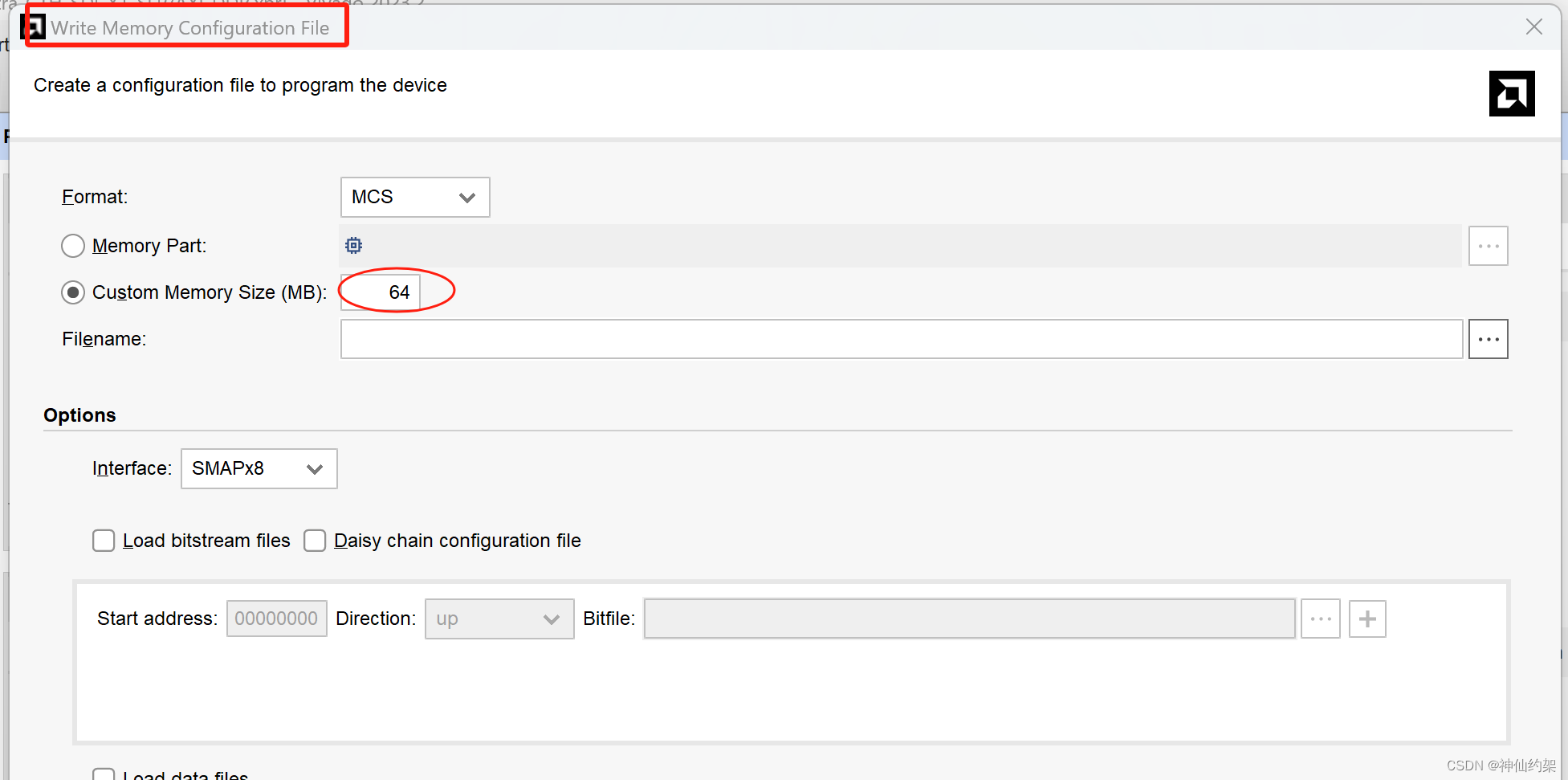This screenshot has width=1568, height=780.
Task: Open the memory part browse dialog
Action: [1489, 245]
